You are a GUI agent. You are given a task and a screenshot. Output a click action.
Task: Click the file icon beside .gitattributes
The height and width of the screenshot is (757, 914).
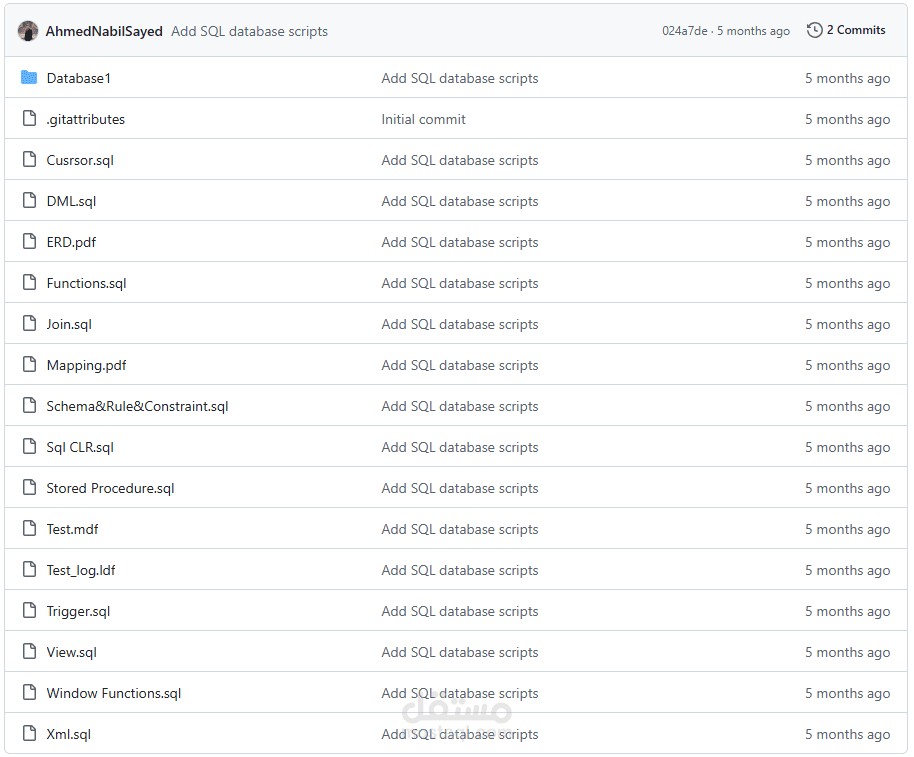click(x=29, y=119)
